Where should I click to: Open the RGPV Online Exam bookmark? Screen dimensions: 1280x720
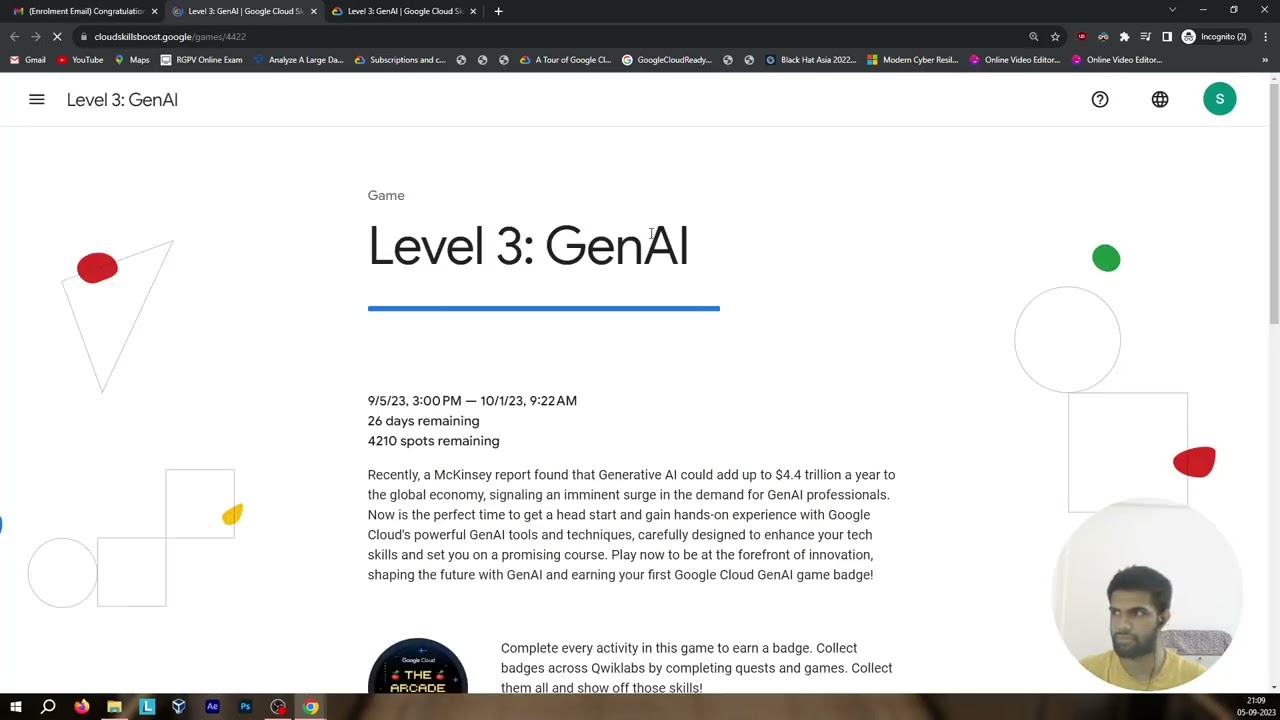tap(202, 60)
